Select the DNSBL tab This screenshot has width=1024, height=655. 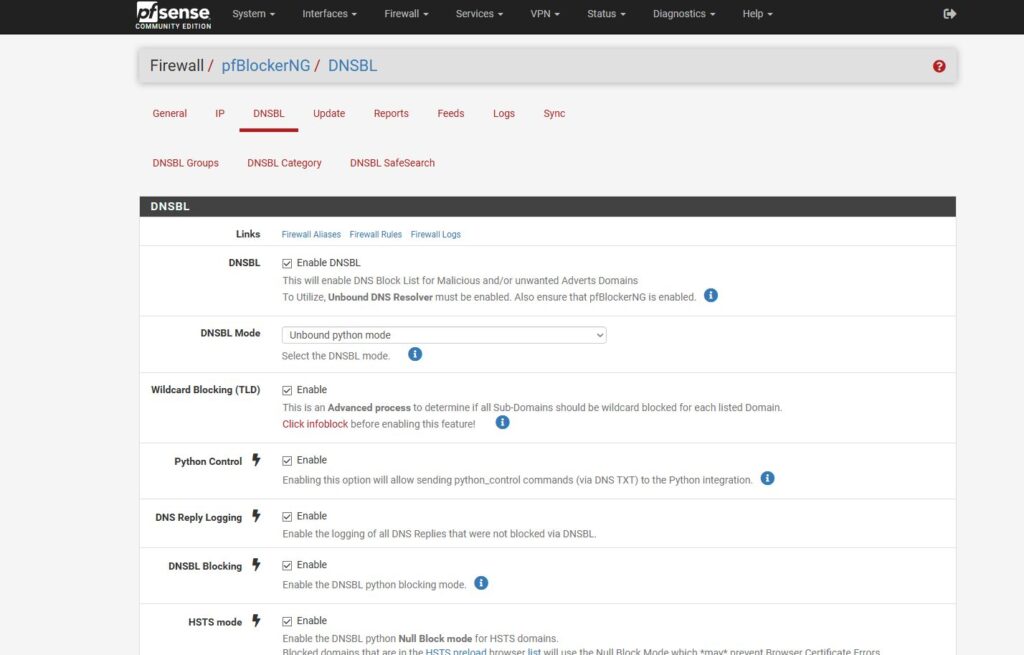pos(268,114)
